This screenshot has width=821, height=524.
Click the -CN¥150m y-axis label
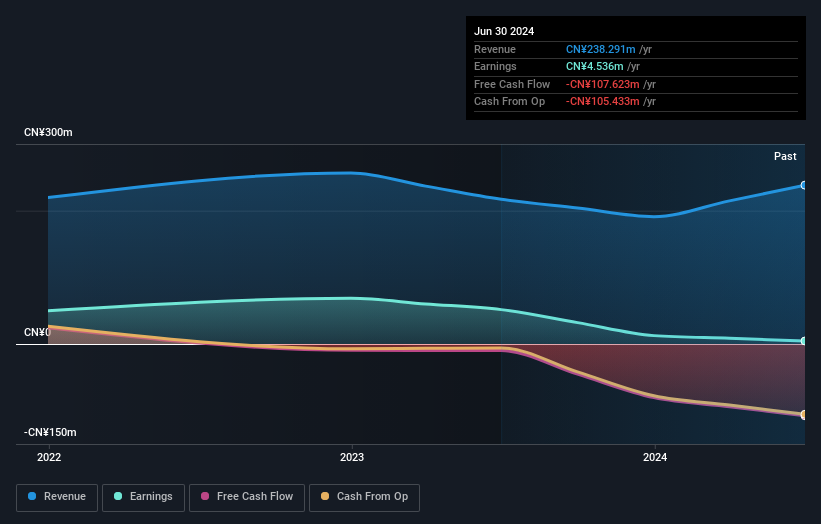coord(50,432)
